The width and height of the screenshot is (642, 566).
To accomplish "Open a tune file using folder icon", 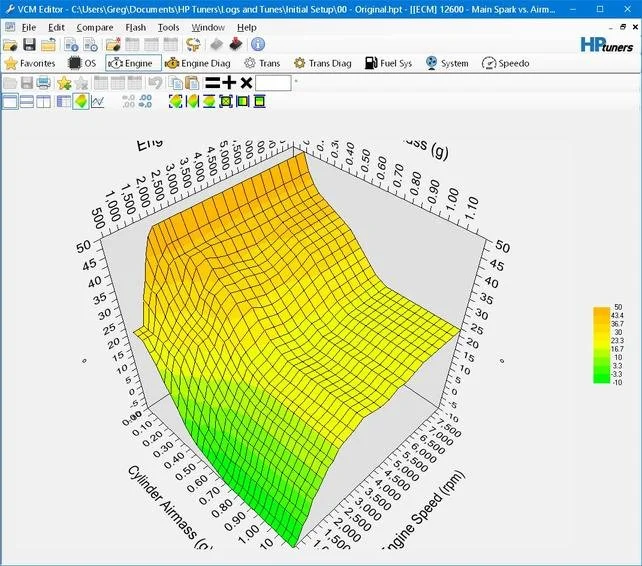I will coord(10,45).
